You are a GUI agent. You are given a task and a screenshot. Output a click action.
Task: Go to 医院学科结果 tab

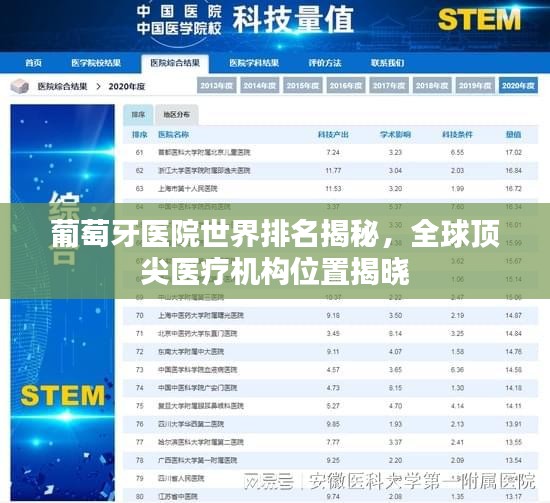[x=254, y=63]
